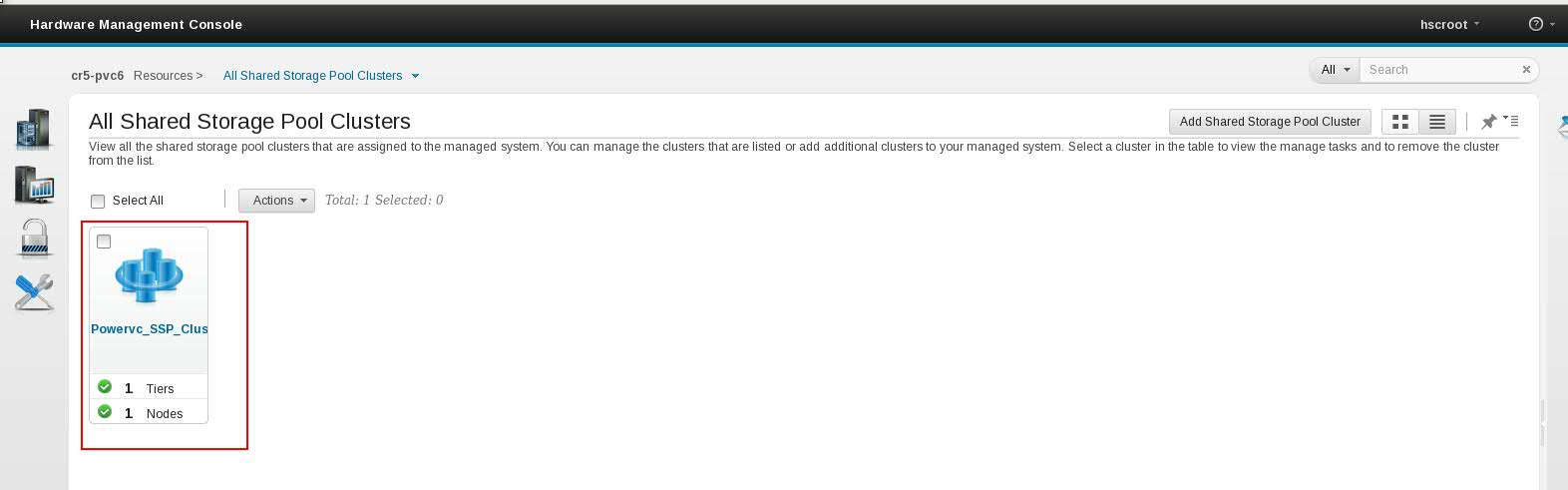The image size is (1568, 490).
Task: Open the Powervc_SSP_Clus cluster link
Action: (x=150, y=328)
